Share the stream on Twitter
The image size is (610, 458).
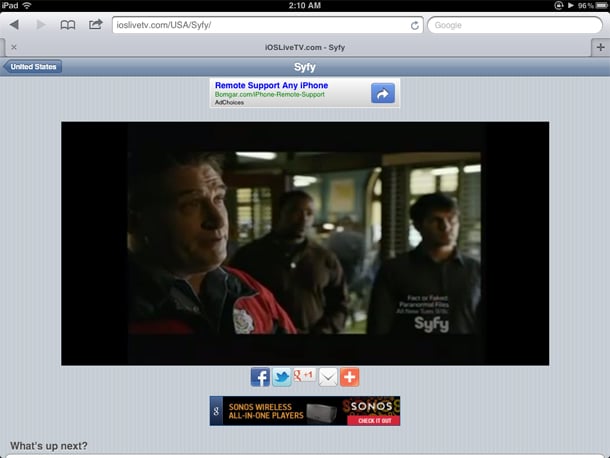coord(282,377)
